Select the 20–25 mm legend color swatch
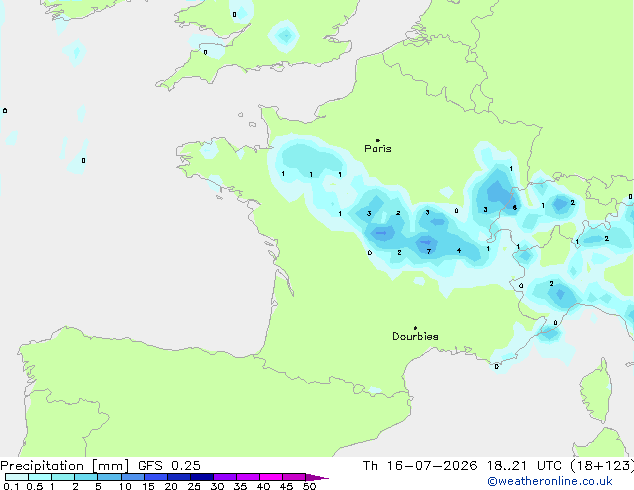This screenshot has height=490, width=634. tap(179, 477)
